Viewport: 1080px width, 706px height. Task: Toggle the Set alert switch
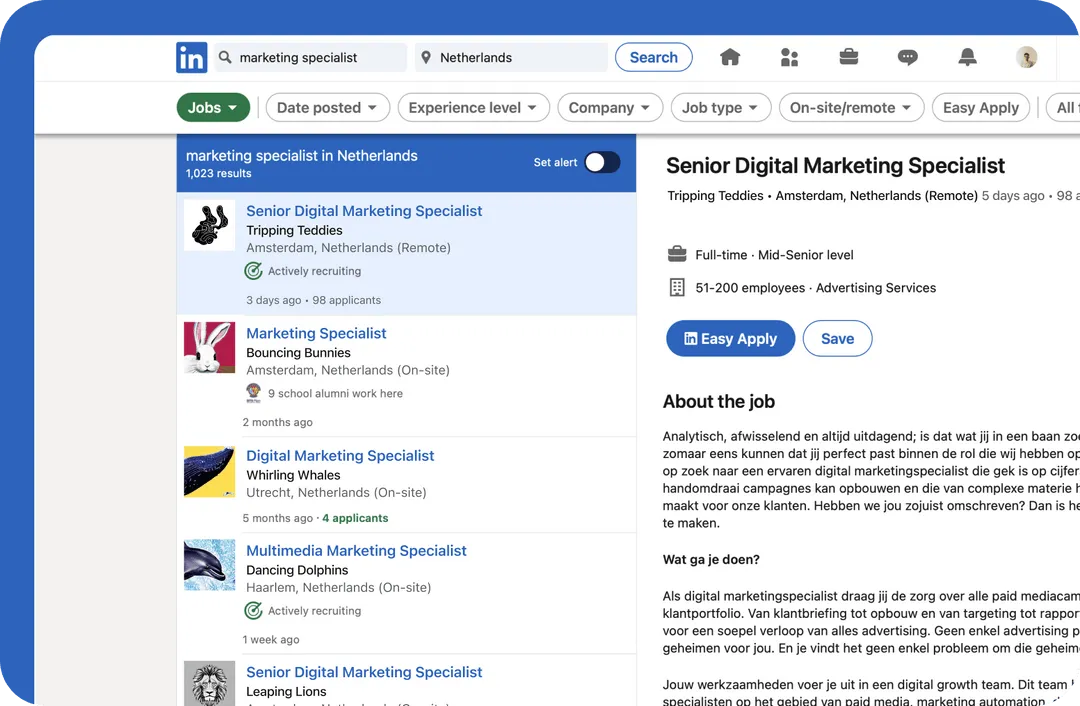(602, 163)
